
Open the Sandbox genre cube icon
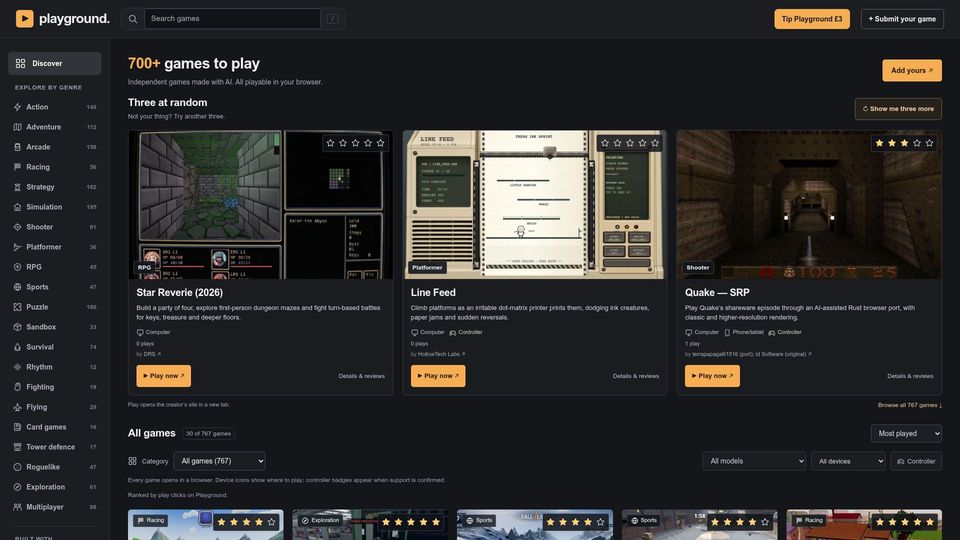click(x=17, y=327)
